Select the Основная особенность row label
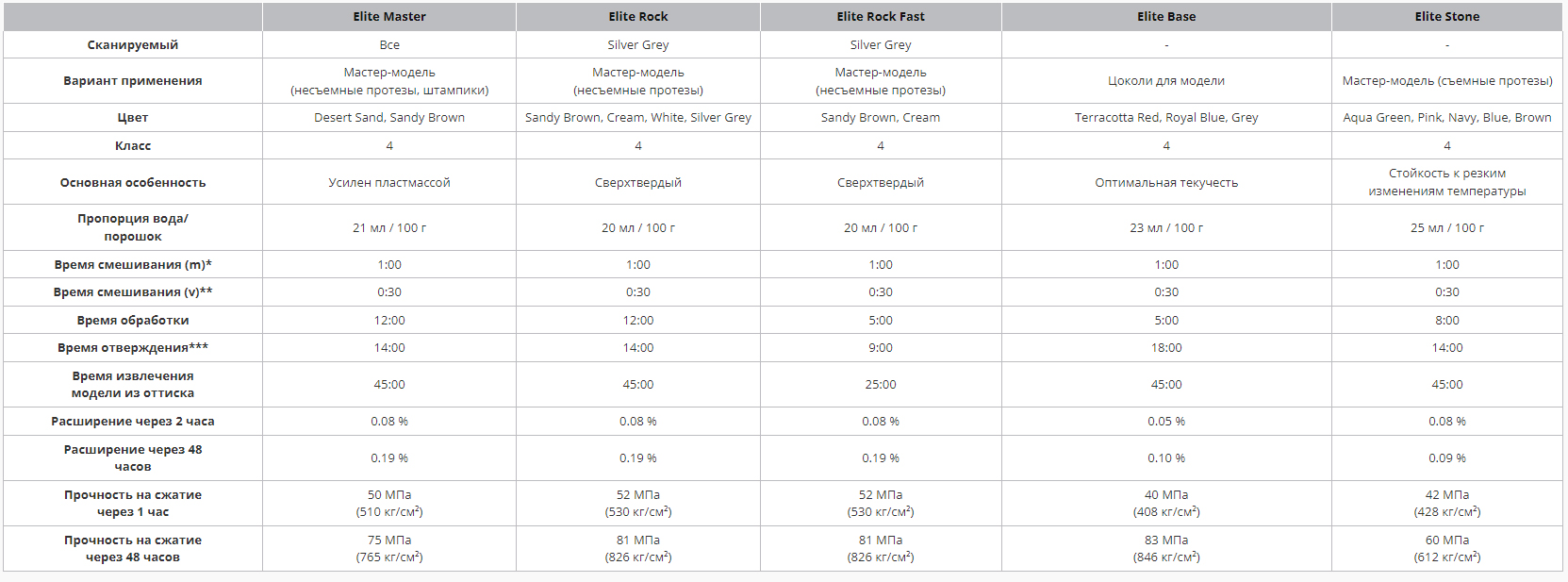 pos(133,182)
